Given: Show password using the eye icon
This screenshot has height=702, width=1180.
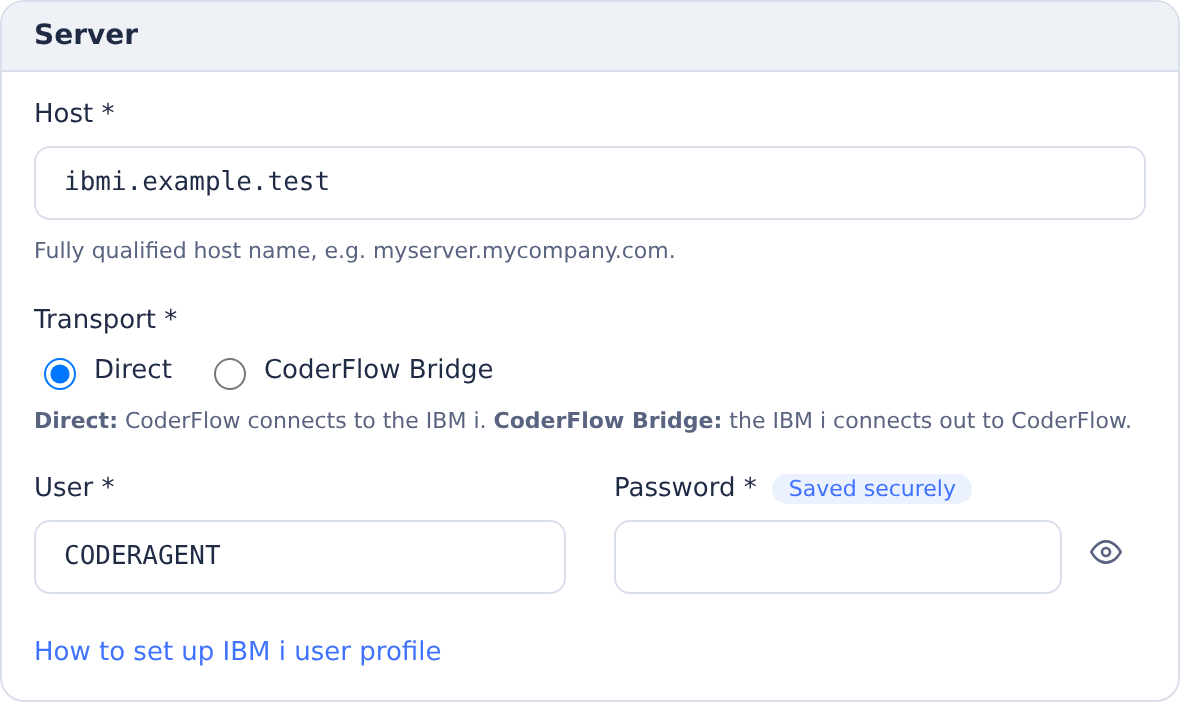Looking at the screenshot, I should (1105, 552).
